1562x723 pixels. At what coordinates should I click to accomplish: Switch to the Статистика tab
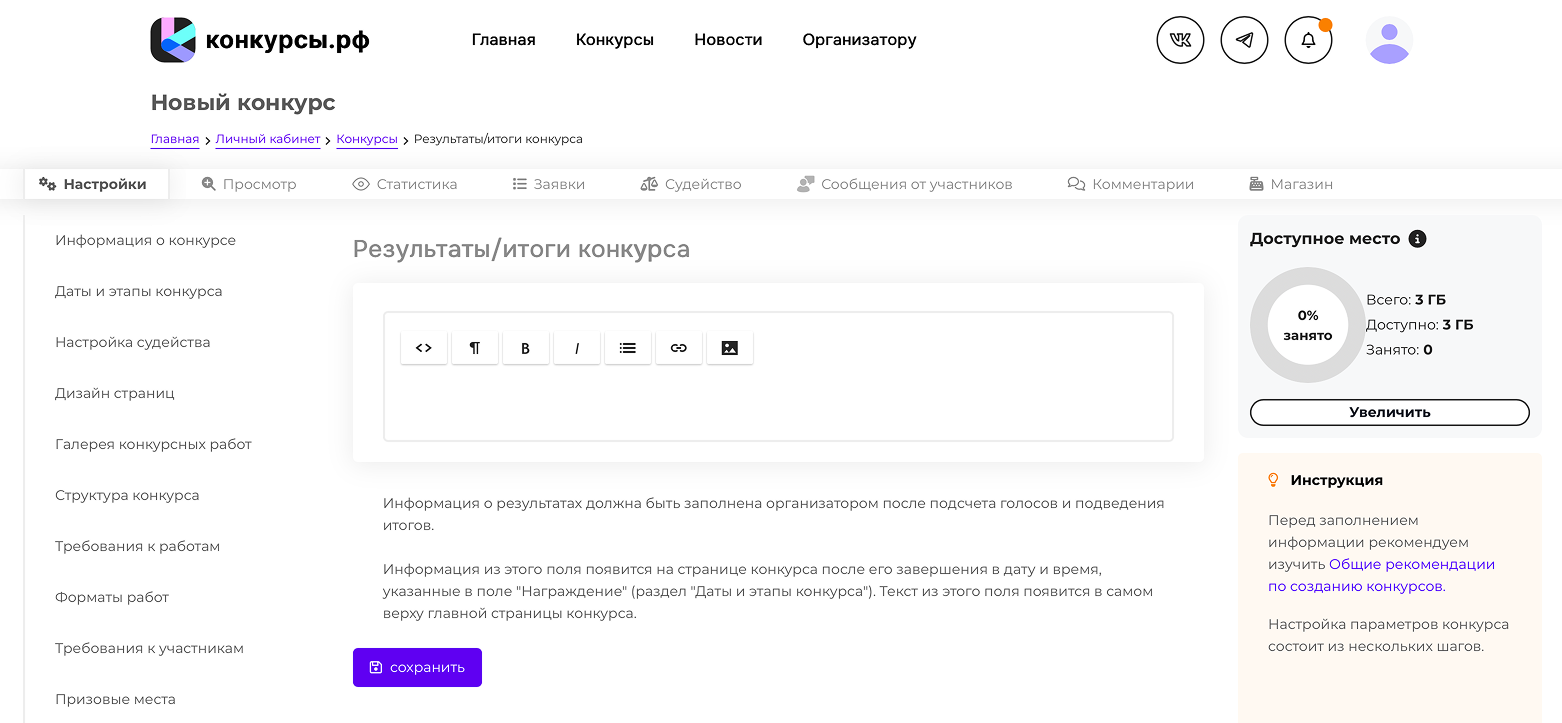coord(405,184)
